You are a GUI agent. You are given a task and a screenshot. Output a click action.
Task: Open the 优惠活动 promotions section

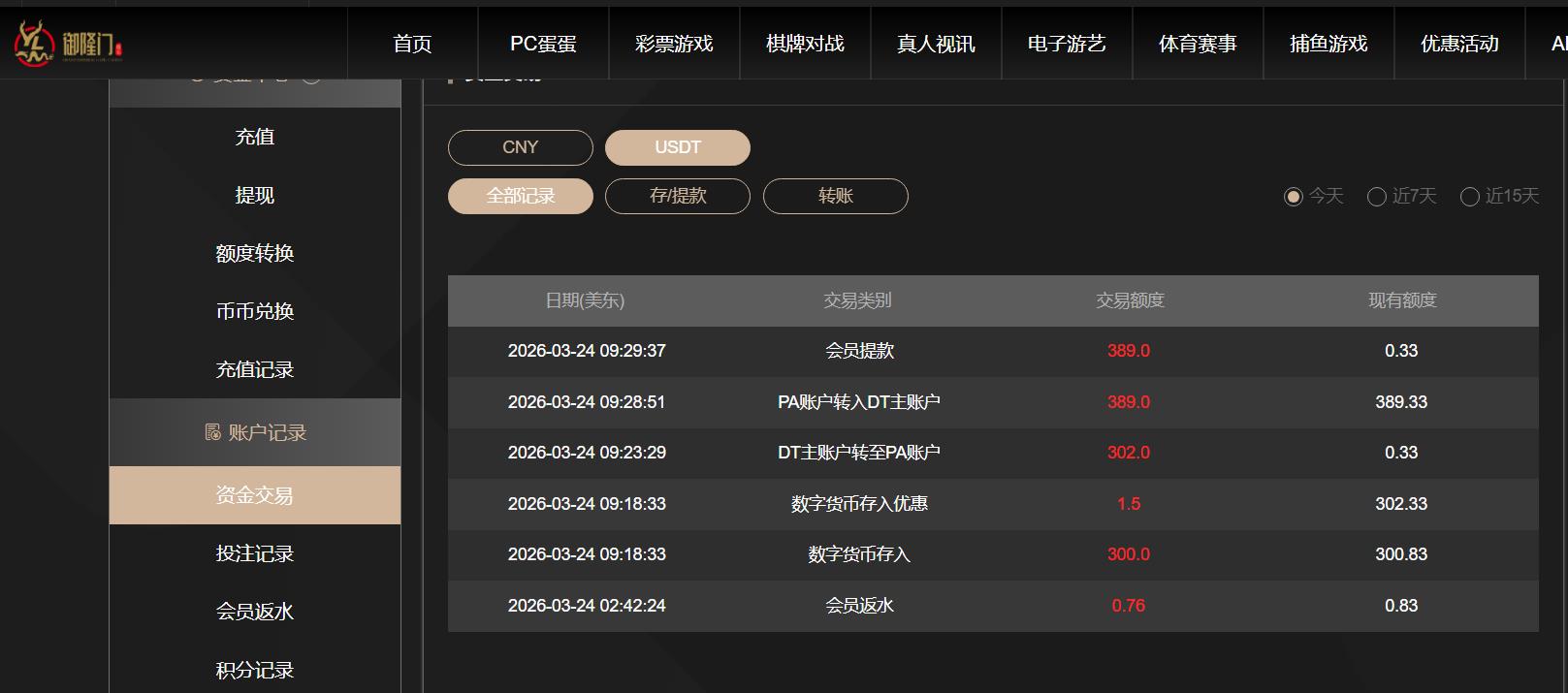click(1458, 43)
